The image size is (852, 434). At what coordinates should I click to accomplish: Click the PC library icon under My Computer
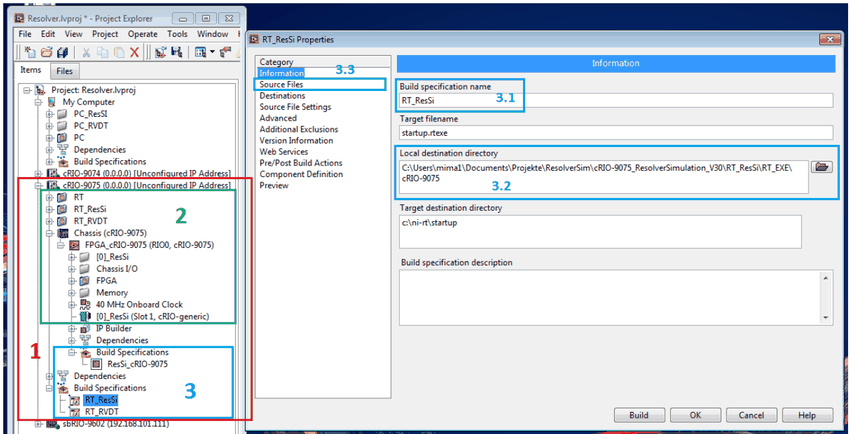[x=62, y=138]
